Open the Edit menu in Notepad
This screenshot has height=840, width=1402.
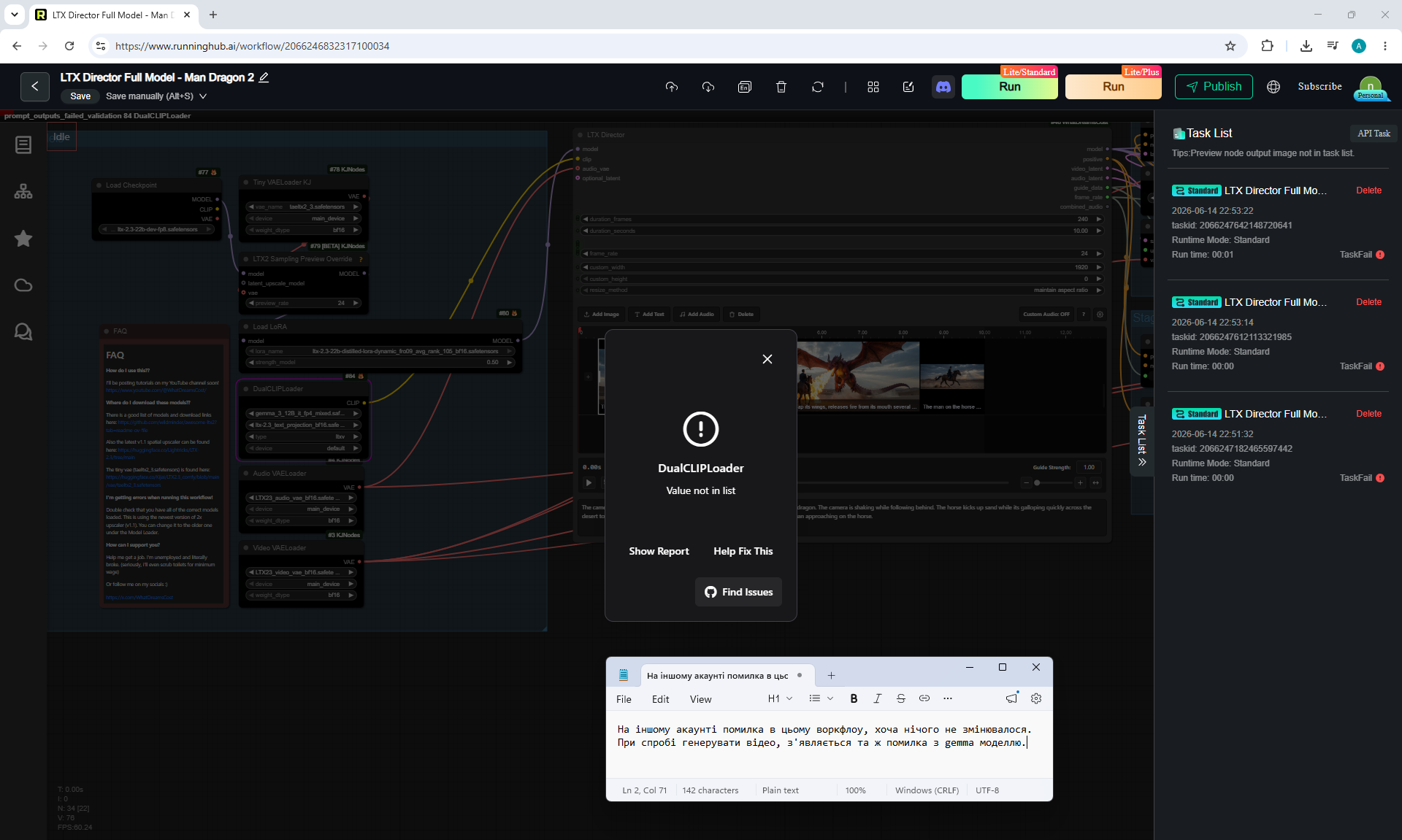tap(661, 699)
